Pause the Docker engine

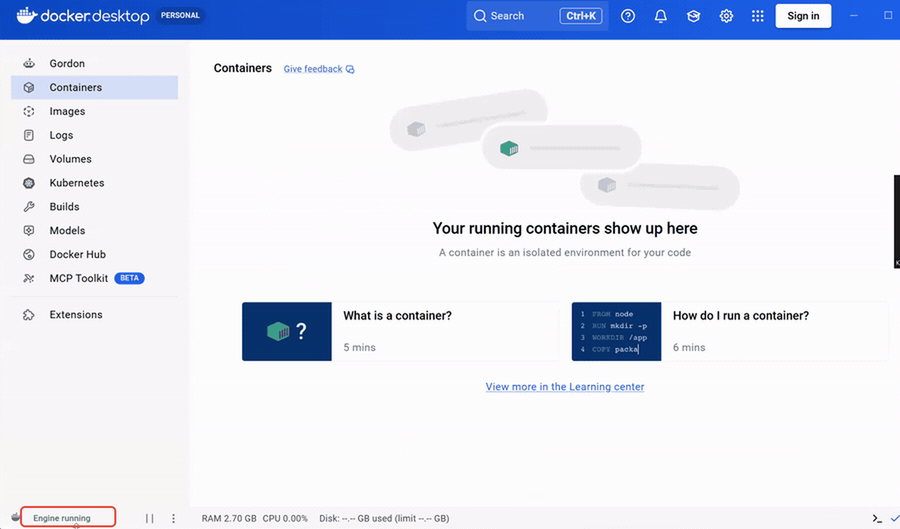pos(149,518)
